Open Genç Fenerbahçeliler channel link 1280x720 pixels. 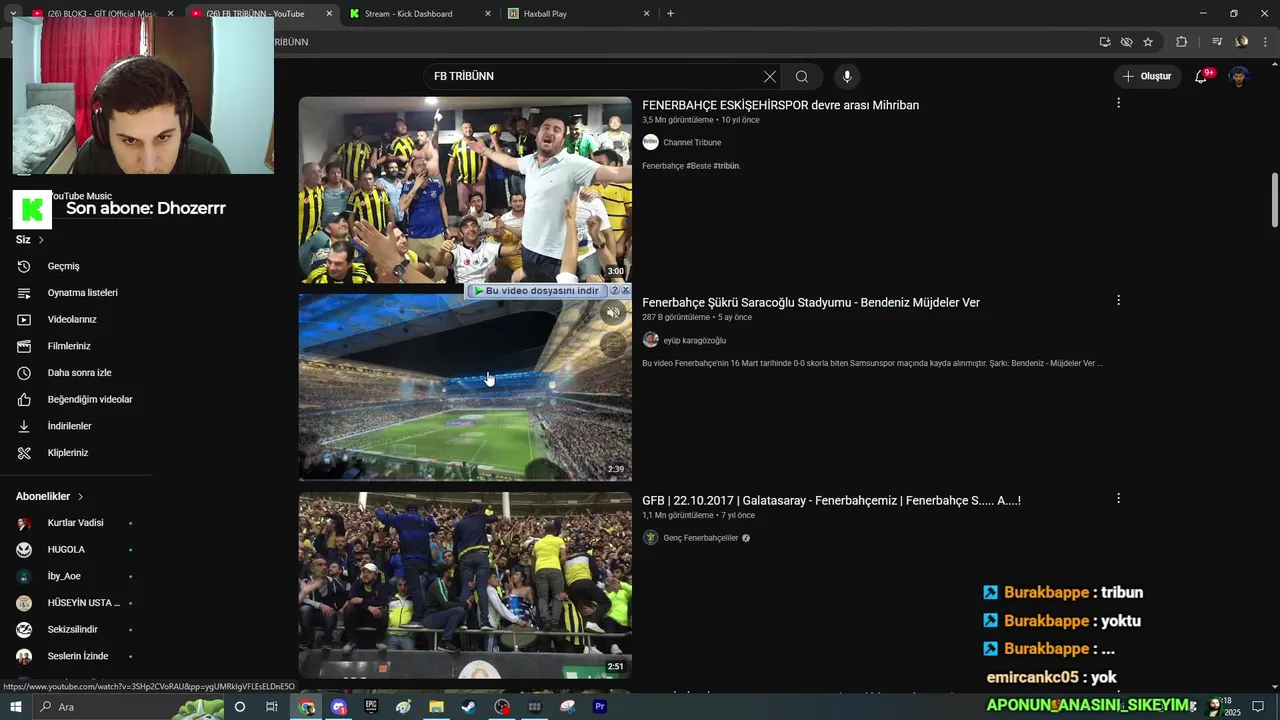click(x=700, y=538)
